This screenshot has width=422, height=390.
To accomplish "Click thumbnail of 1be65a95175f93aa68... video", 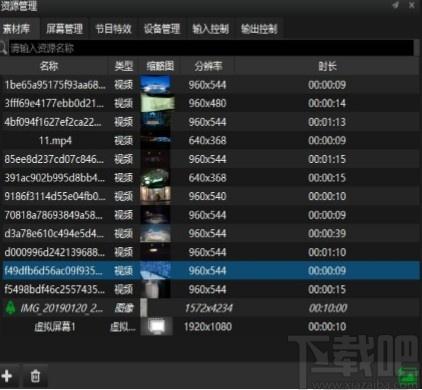I will [156, 85].
